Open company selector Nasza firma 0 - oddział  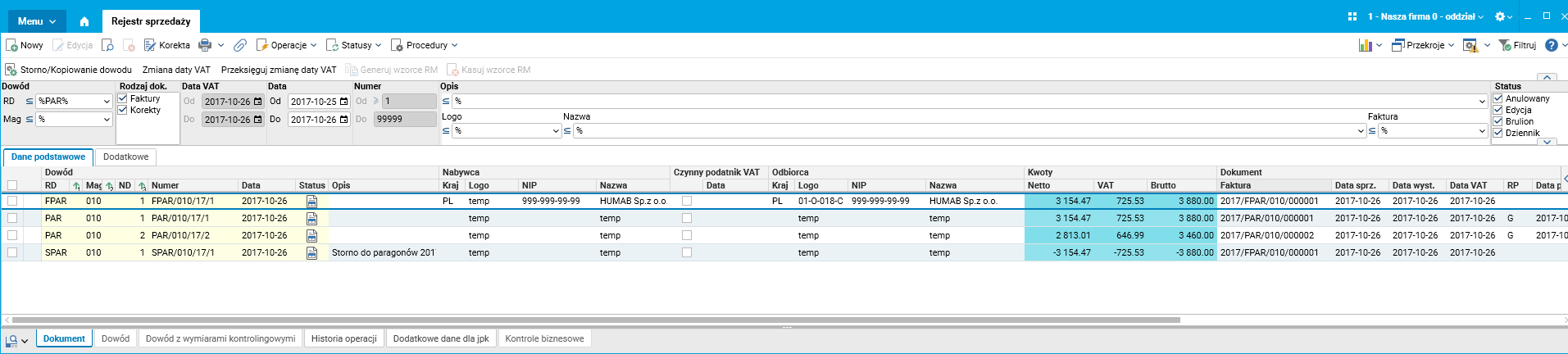[1425, 16]
